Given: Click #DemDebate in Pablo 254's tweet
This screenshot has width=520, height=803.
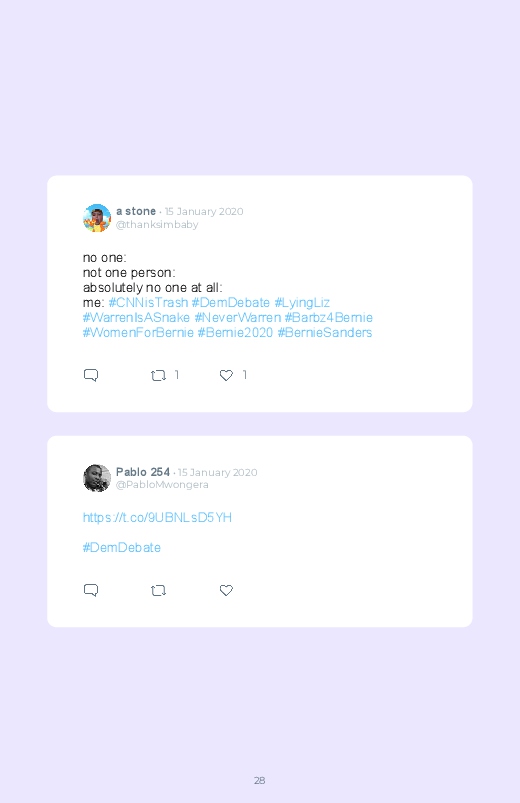Looking at the screenshot, I should coord(121,547).
